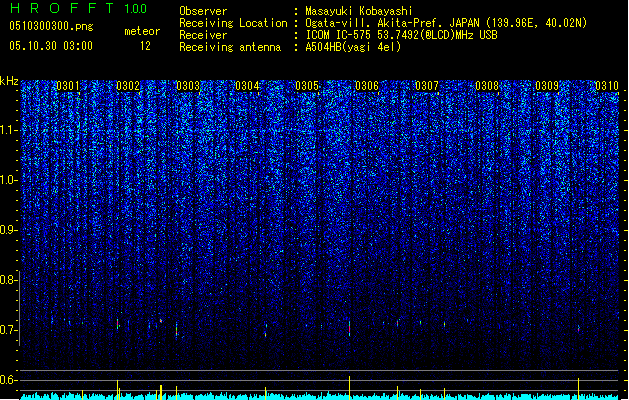Click the 0.7 frequency axis label
This screenshot has height=400, width=629.
(9, 330)
